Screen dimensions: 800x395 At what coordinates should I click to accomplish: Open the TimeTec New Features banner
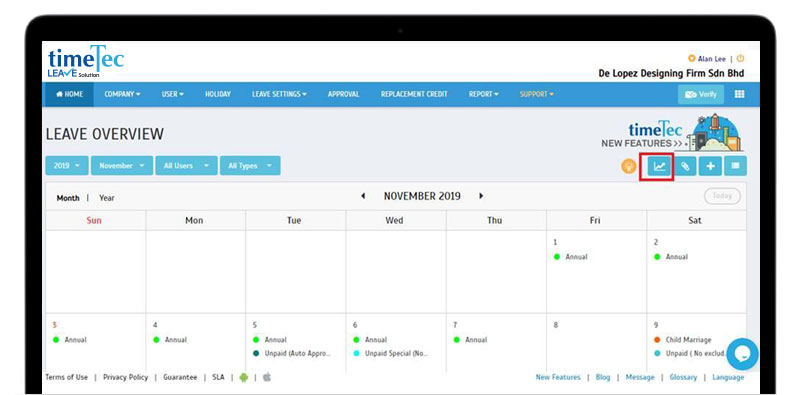click(672, 133)
